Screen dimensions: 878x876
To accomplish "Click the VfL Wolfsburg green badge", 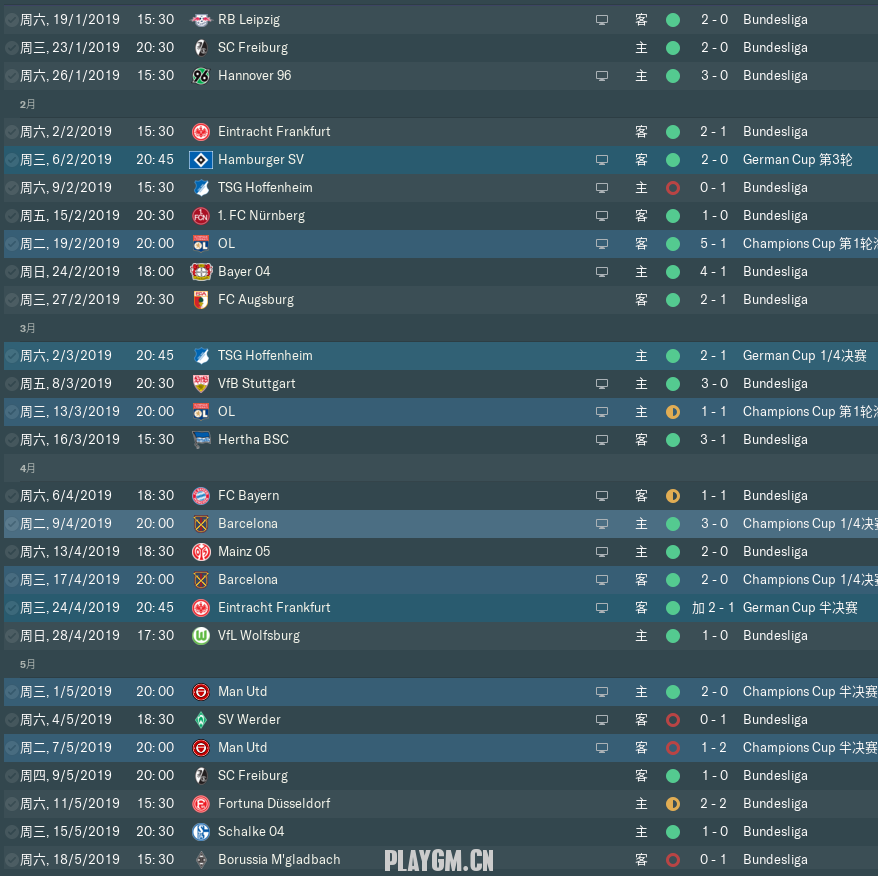I will pos(201,636).
